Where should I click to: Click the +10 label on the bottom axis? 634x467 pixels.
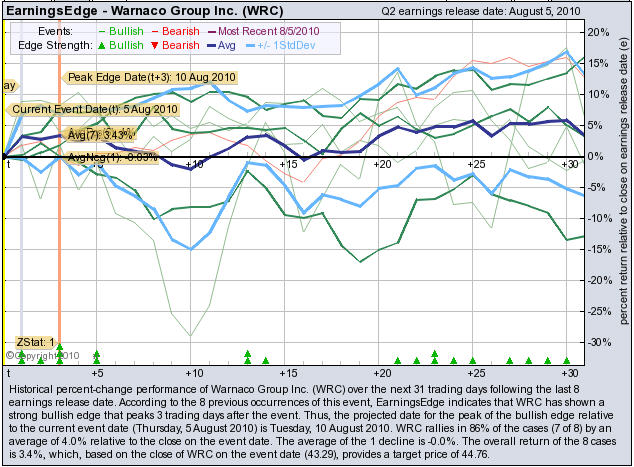(194, 373)
